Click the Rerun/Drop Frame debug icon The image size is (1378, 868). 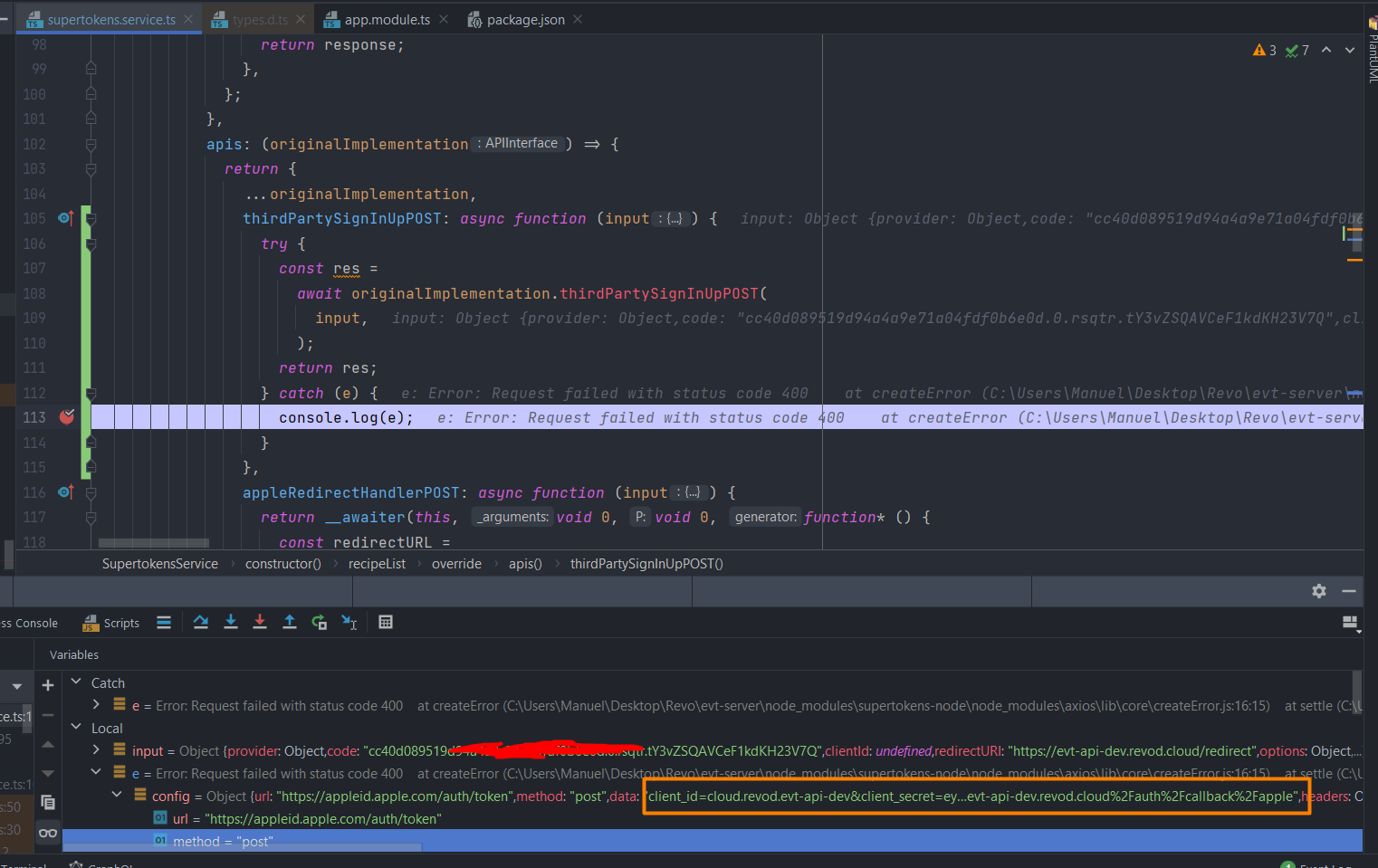(320, 622)
